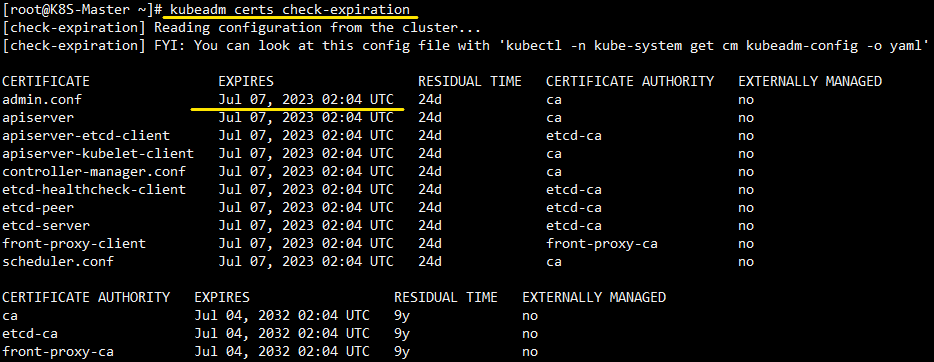Click the 'no' value in lower front-proxy-ca row
The height and width of the screenshot is (362, 934).
click(x=530, y=352)
